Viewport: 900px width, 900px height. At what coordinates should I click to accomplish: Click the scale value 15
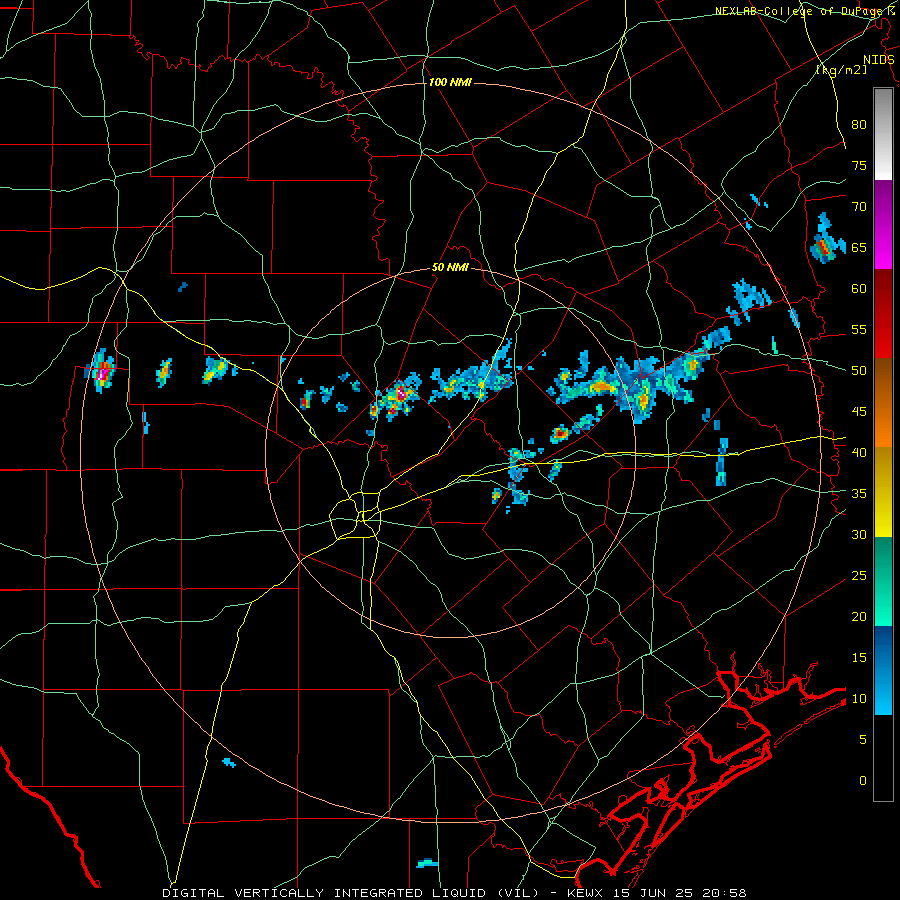click(859, 657)
